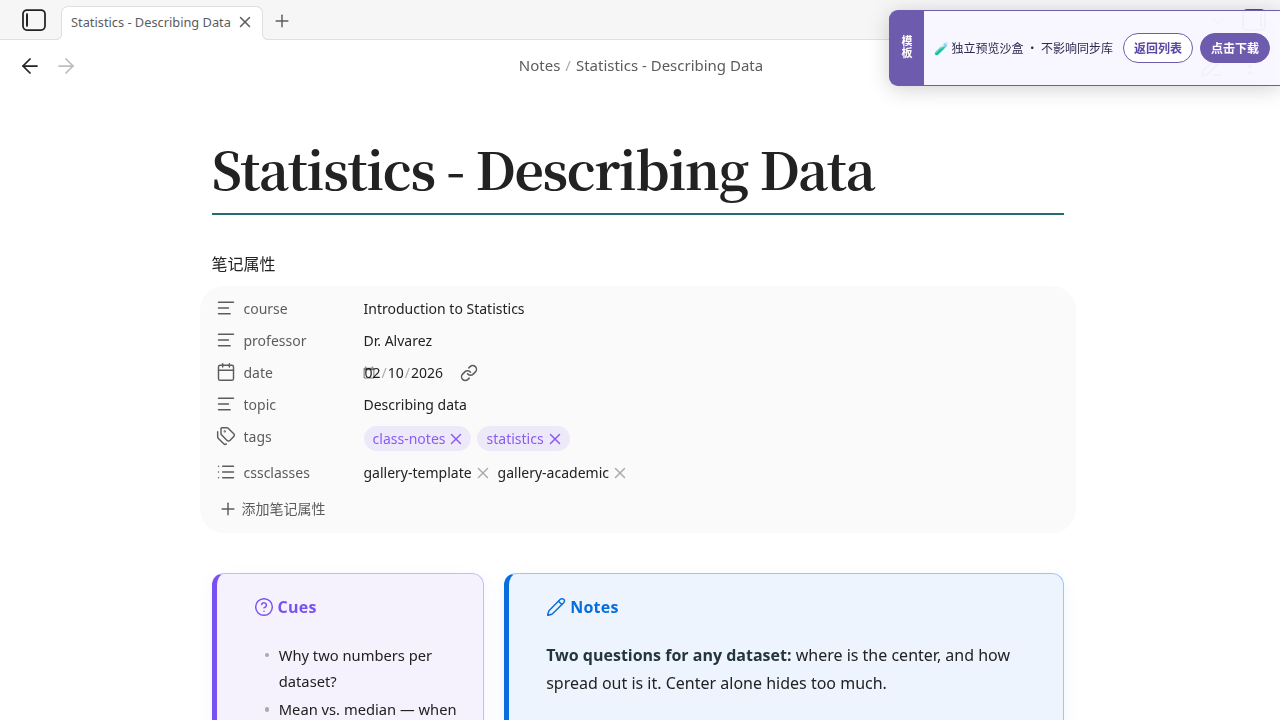Image resolution: width=1280 pixels, height=720 pixels.
Task: Click the tags property icon
Action: click(x=226, y=436)
